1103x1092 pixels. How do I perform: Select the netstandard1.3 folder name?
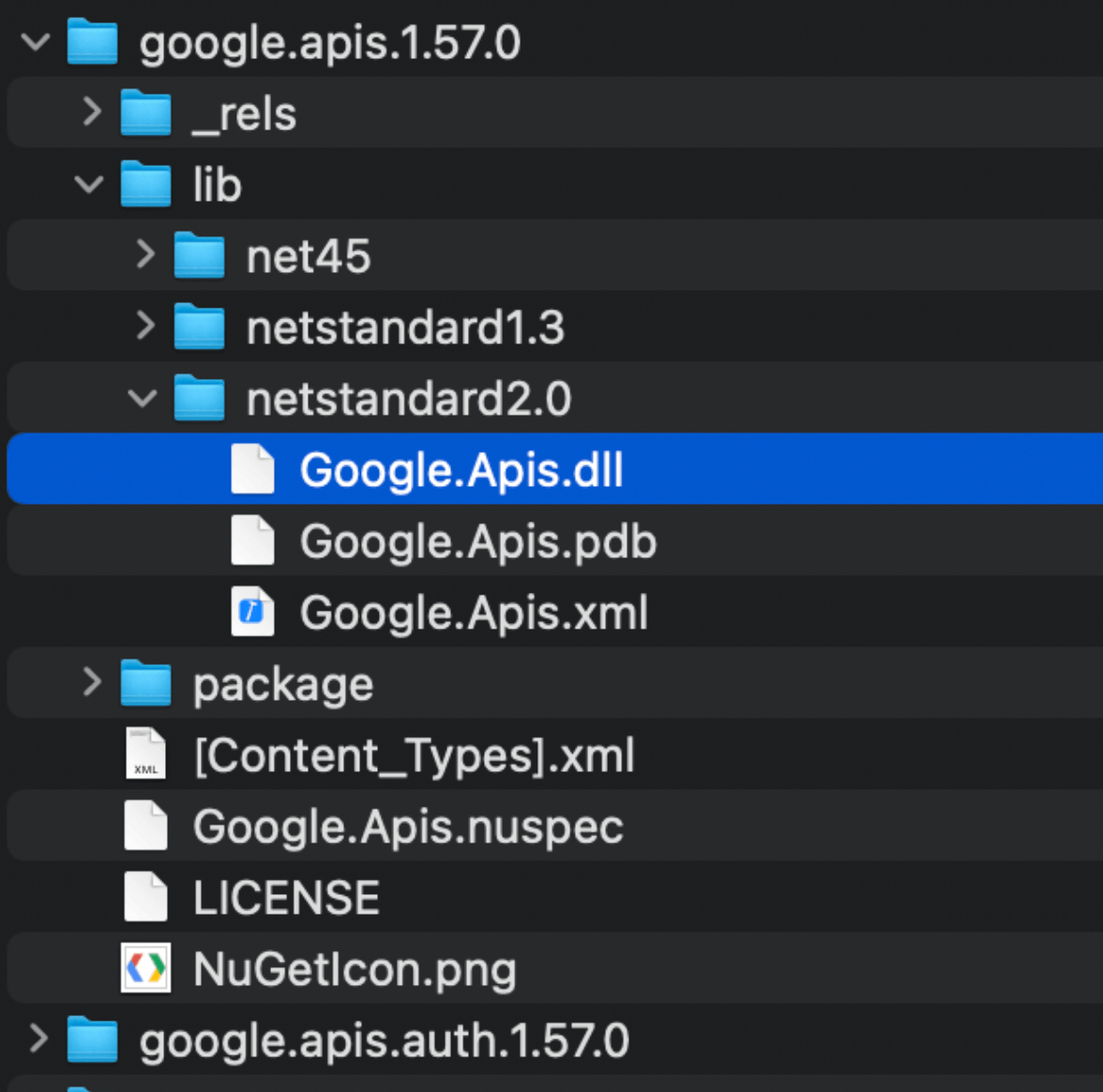(x=406, y=328)
